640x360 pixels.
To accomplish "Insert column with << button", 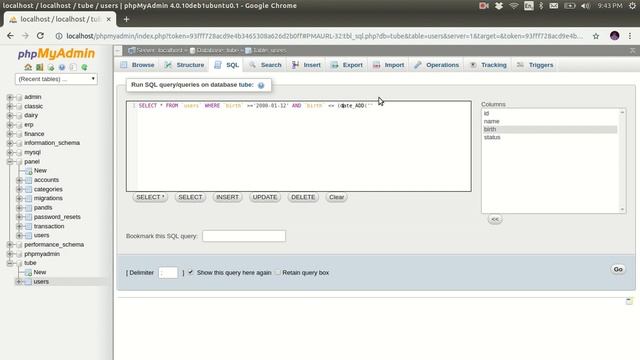I will [x=495, y=220].
